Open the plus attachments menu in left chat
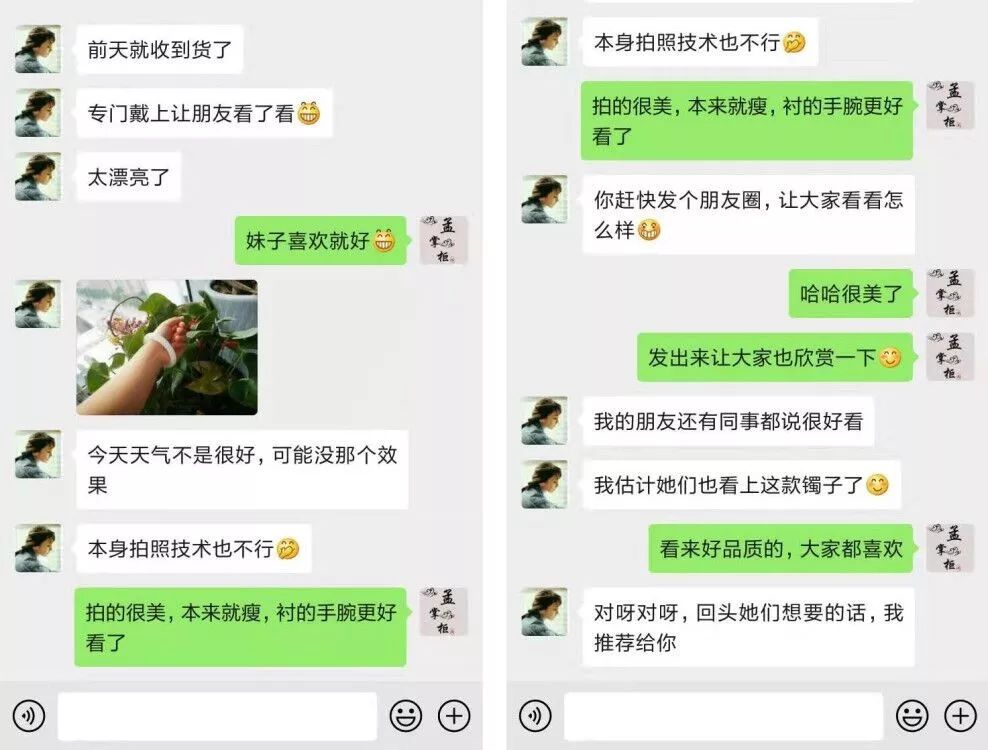The image size is (988, 750). tap(454, 716)
